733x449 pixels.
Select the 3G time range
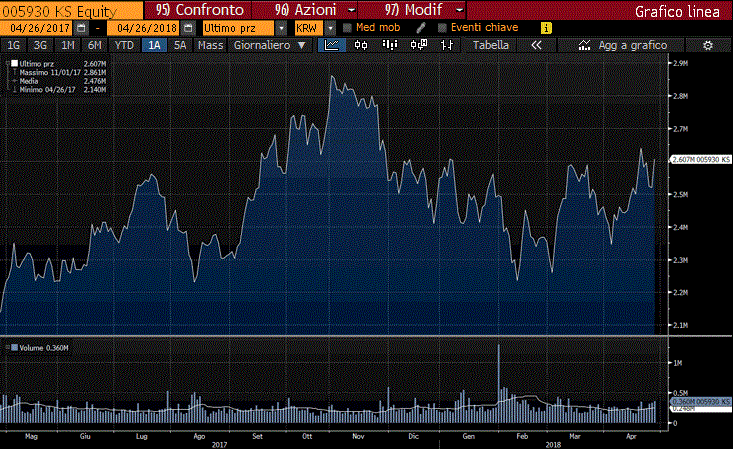click(40, 45)
